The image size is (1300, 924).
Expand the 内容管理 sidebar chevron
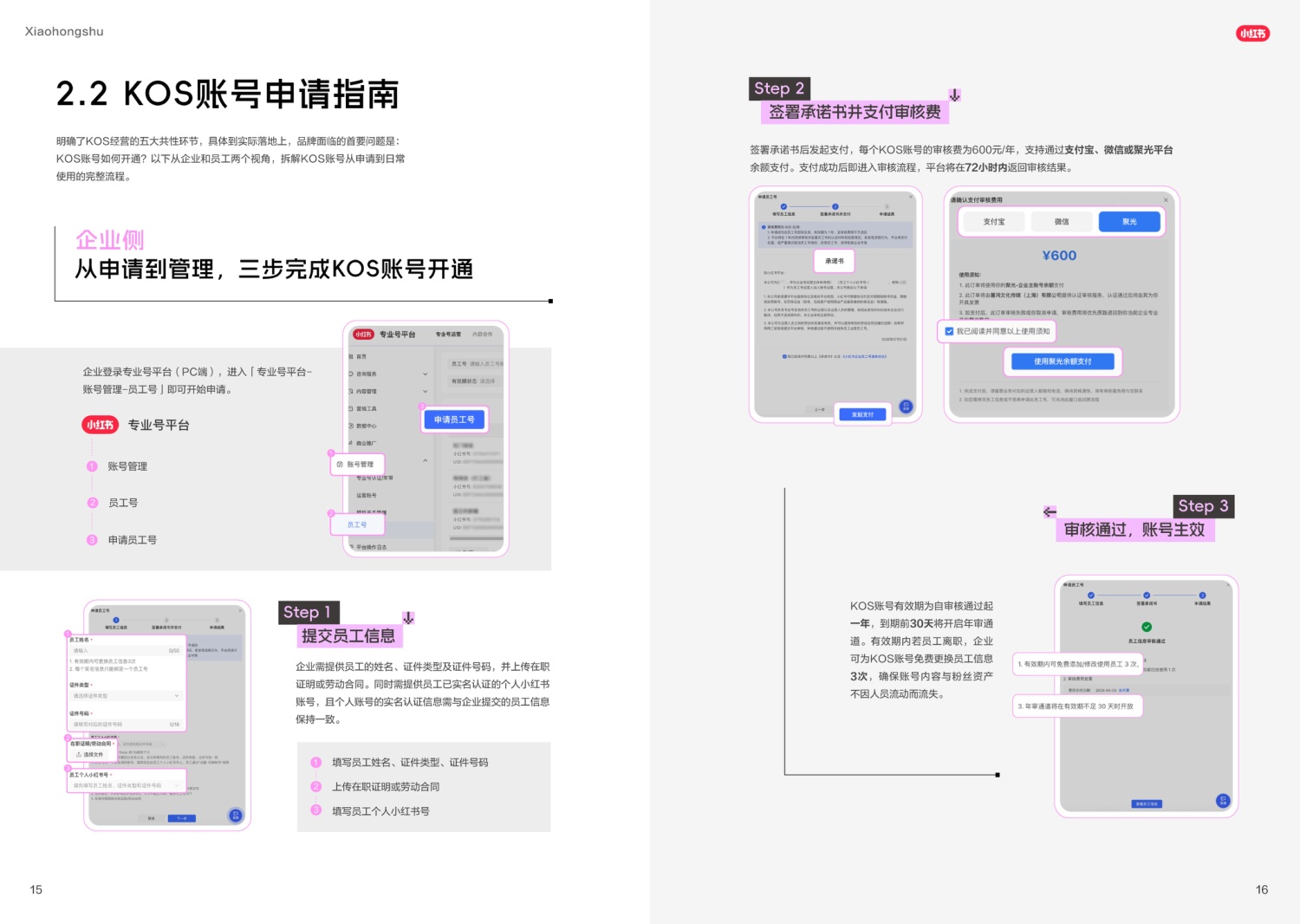(425, 391)
